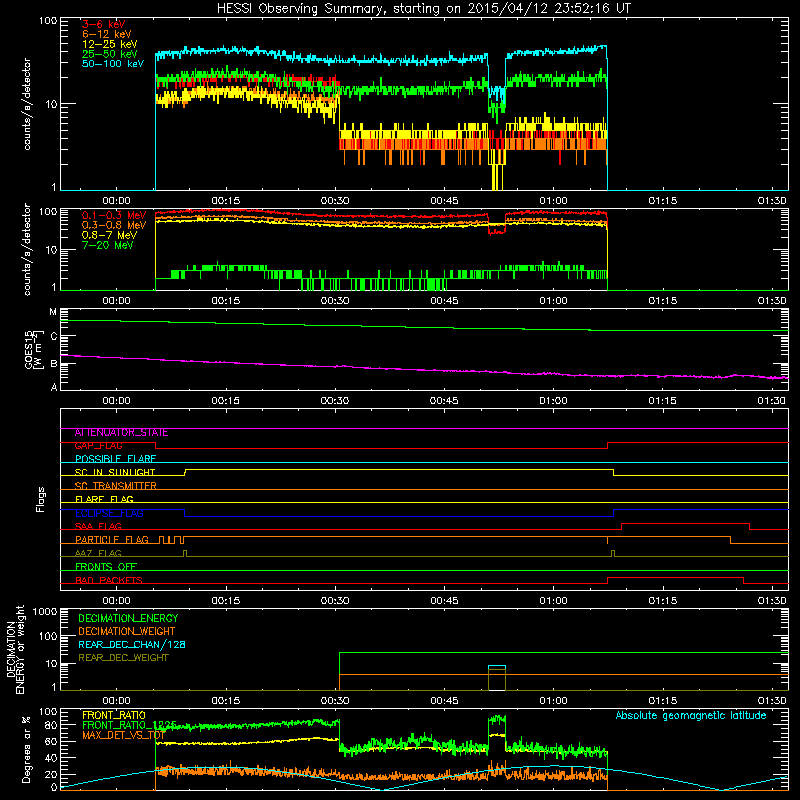Screen dimensions: 800x800
Task: Click the 00:45 time label beneath the GOES15 panel
Action: [x=444, y=401]
